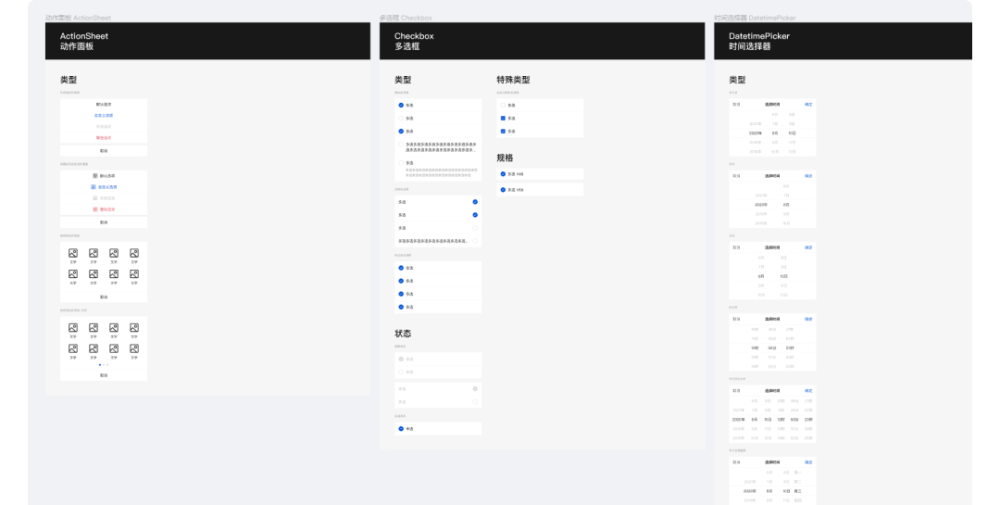Screen dimensions: 1000x505
Task: Check the second, unchecked circle in Checkbox 类型 list
Action: tap(401, 118)
